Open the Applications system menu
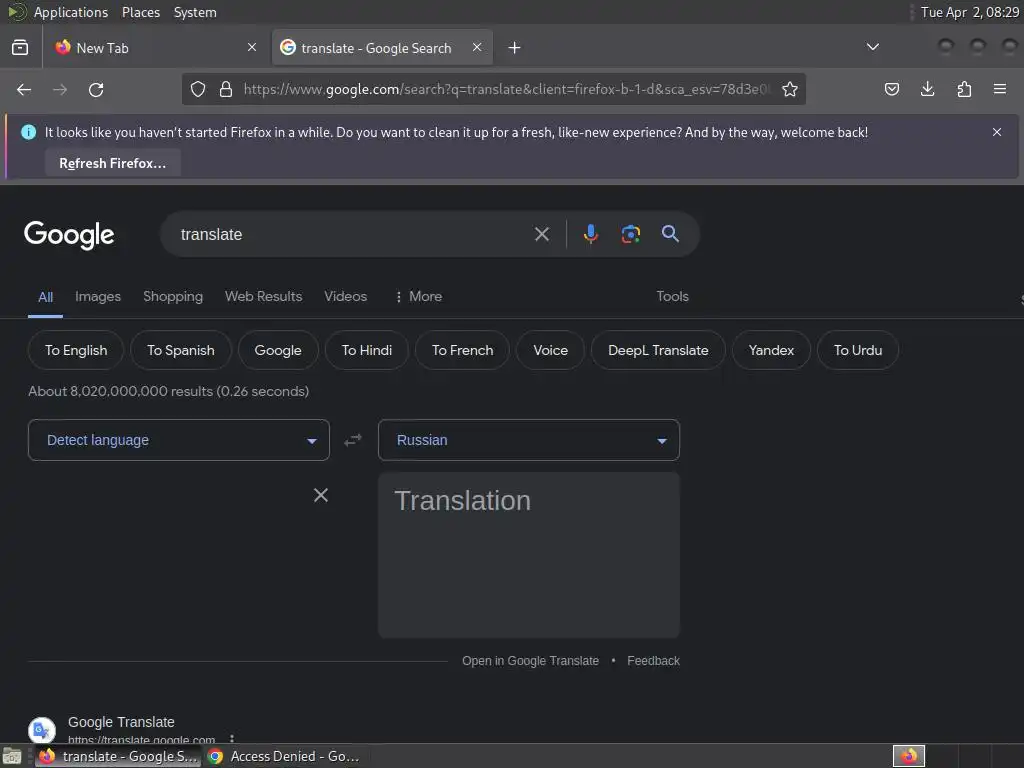Screen dimensions: 1024x768 [71, 12]
